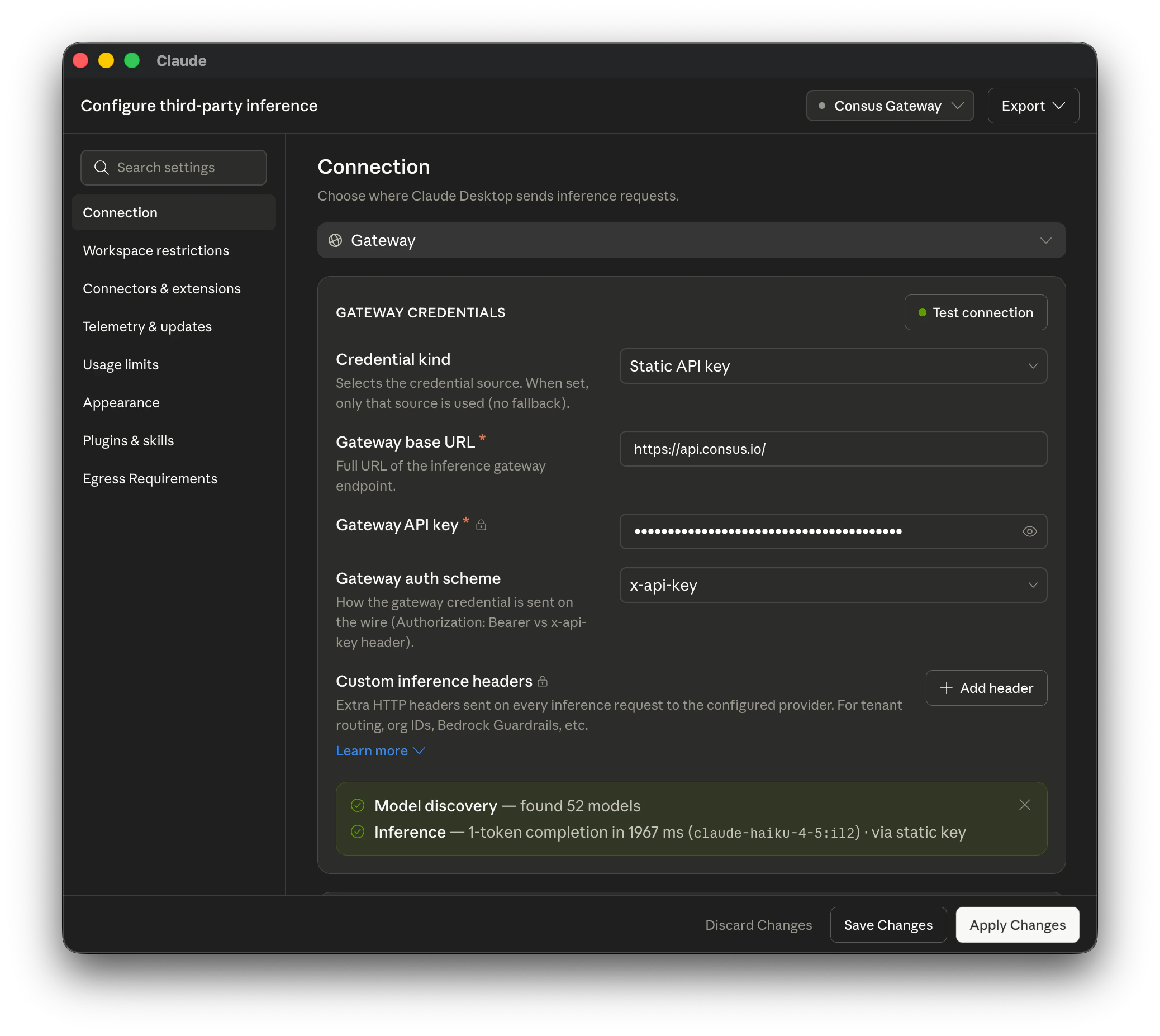1160x1036 pixels.
Task: Click 'Configure third-party inference' title
Action: pos(199,106)
